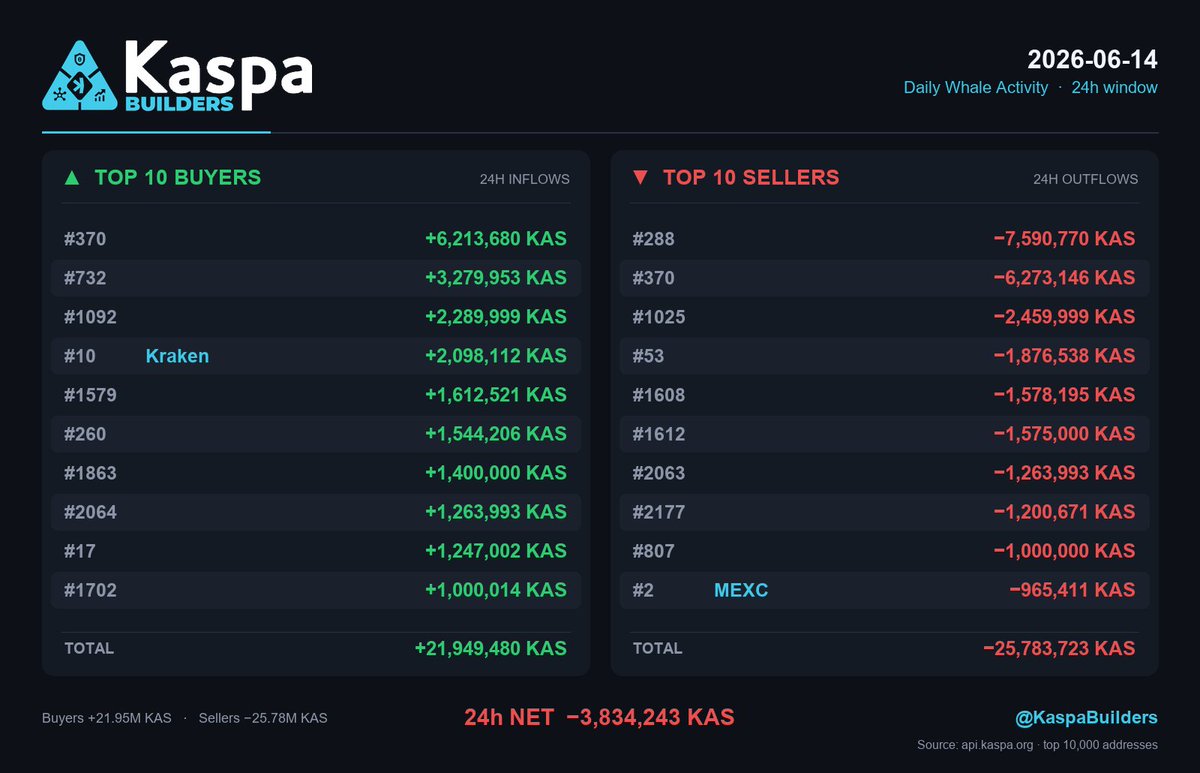Select seller row #288

tap(885, 239)
